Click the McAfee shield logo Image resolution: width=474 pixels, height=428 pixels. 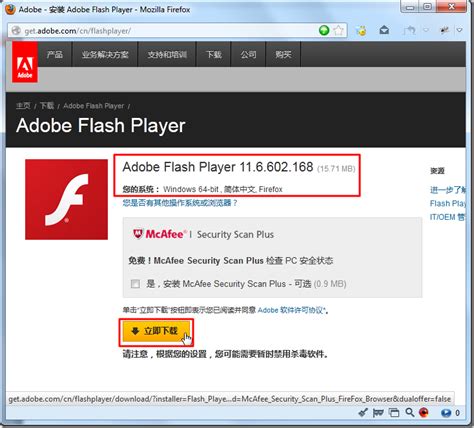tap(138, 234)
